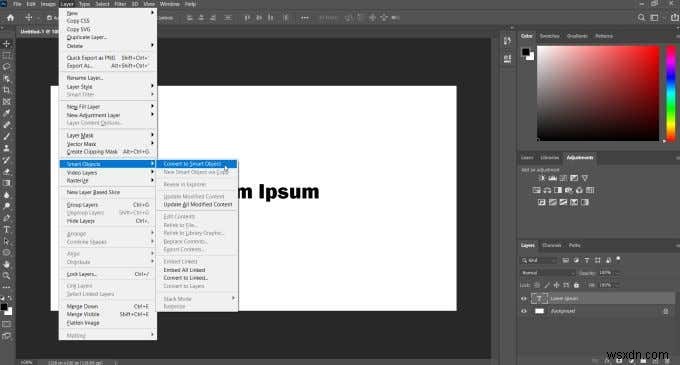Toggle lock transparent pixels in Layers
The width and height of the screenshot is (680, 365).
pyautogui.click(x=537, y=285)
